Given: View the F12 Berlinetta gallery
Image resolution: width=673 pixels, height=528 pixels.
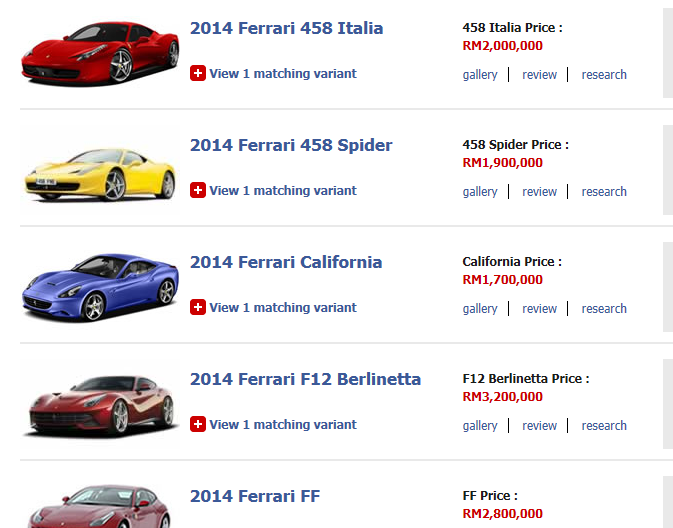Looking at the screenshot, I should [x=480, y=426].
